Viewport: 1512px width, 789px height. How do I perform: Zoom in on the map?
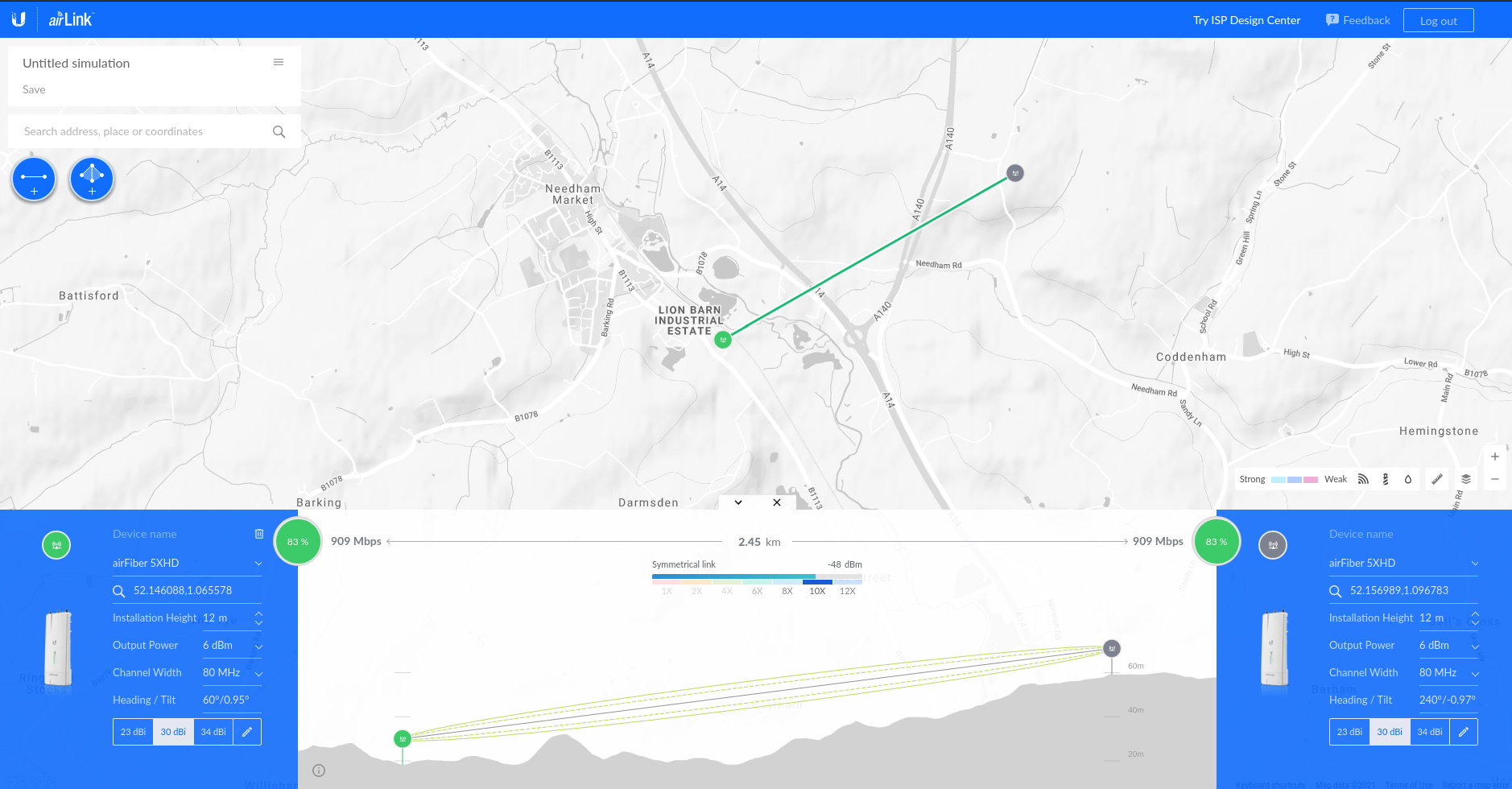tap(1495, 456)
